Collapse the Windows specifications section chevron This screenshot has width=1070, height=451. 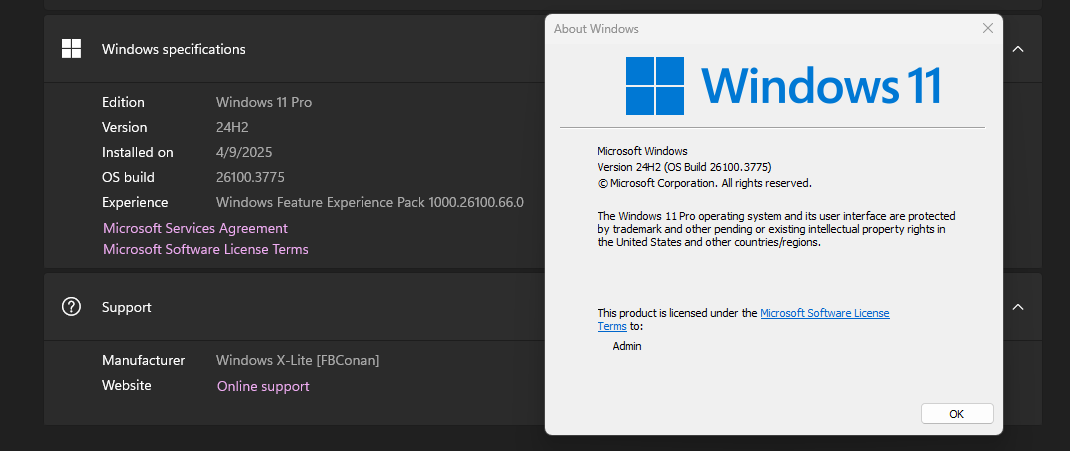[x=1017, y=49]
